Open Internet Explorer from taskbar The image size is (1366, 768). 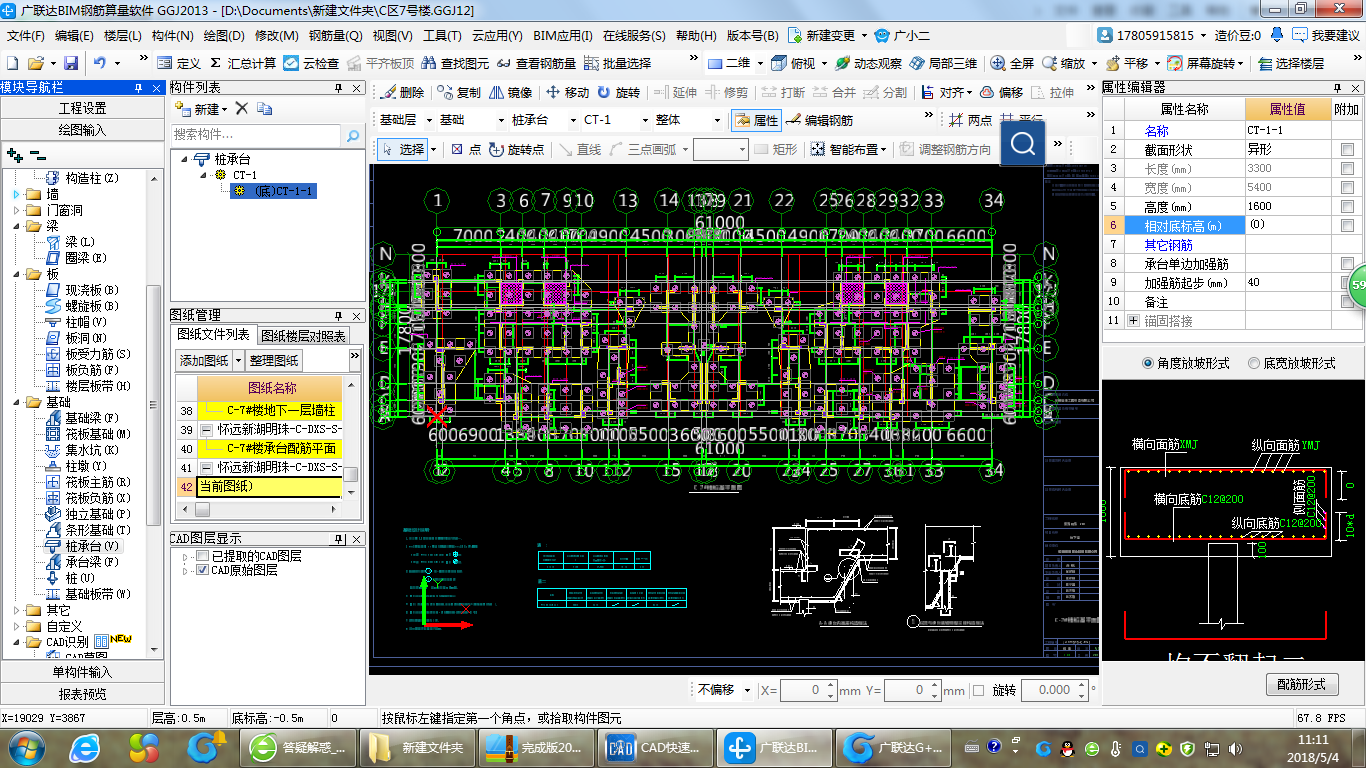(85, 747)
